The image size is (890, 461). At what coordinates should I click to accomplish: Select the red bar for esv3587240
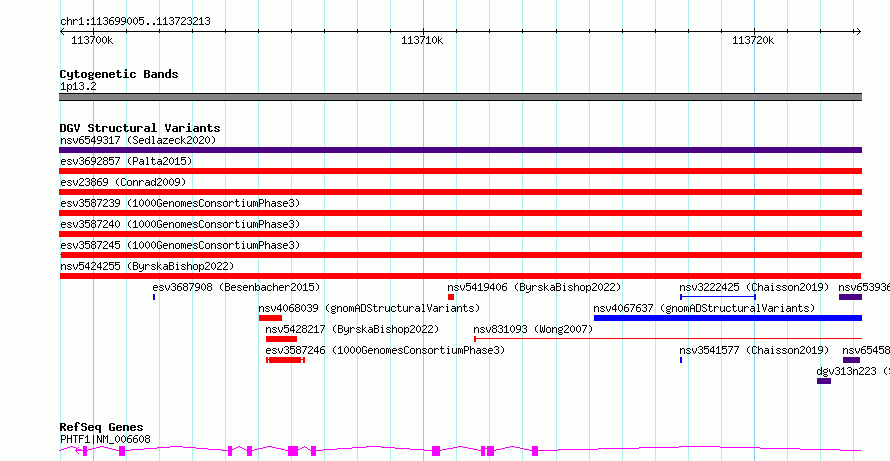pos(460,234)
